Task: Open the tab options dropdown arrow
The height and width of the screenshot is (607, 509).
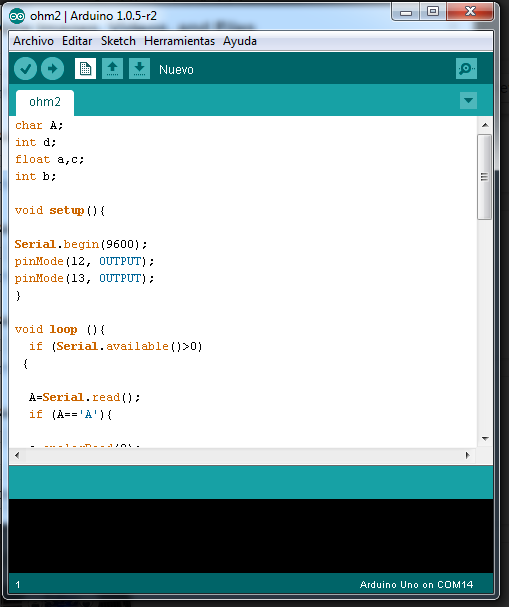Action: pyautogui.click(x=468, y=101)
